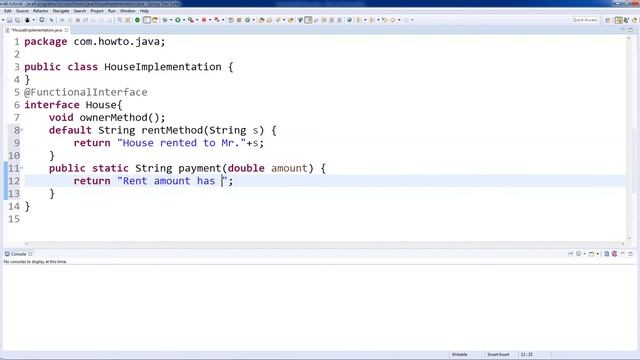Click the Pin Console icon
The height and width of the screenshot is (360, 640).
point(570,254)
